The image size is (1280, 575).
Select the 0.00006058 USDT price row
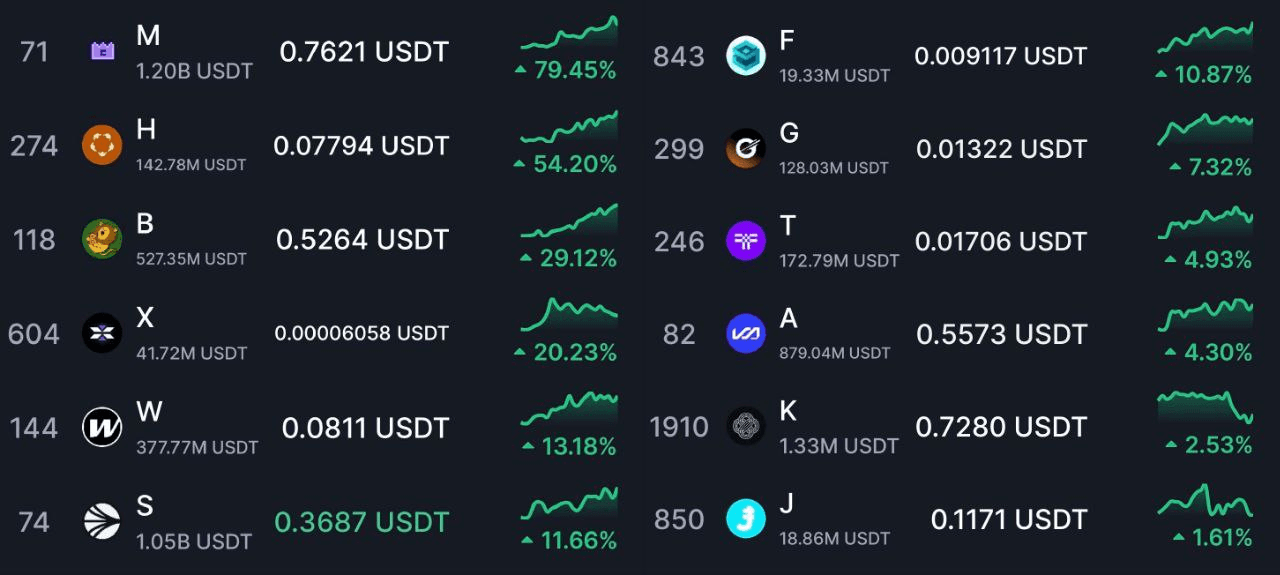(362, 333)
